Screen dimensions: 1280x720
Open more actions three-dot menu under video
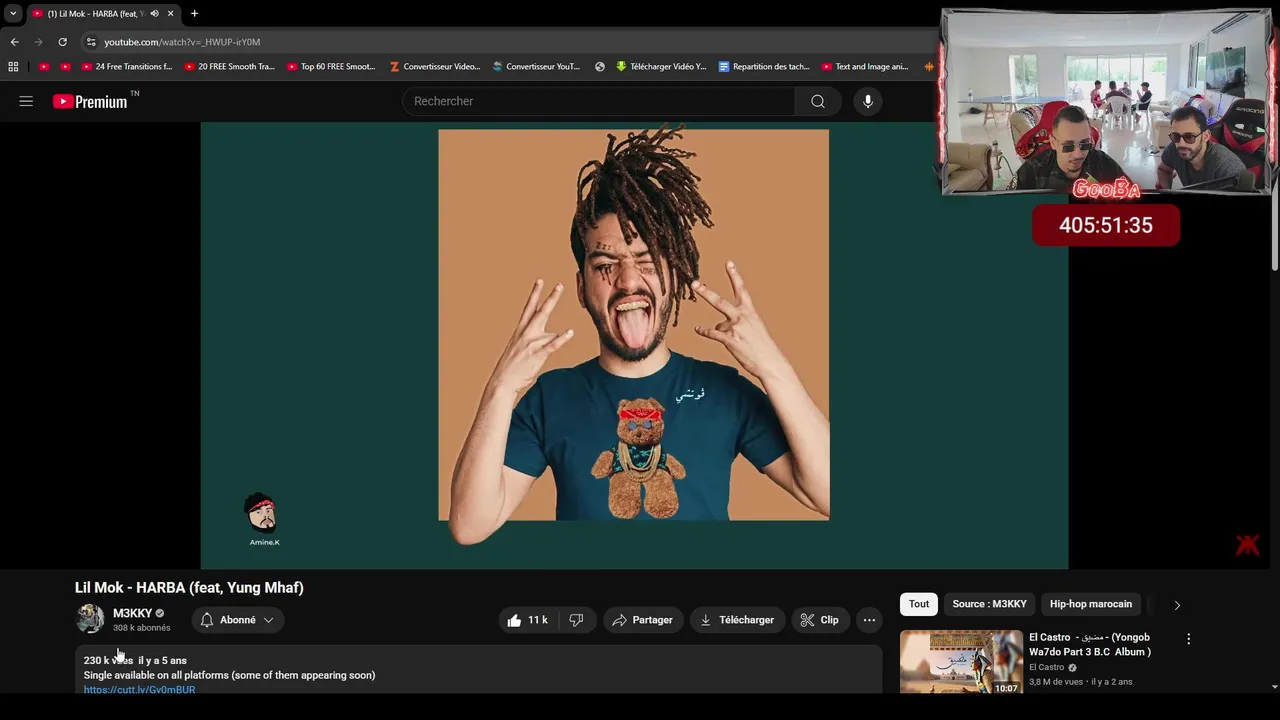(869, 620)
